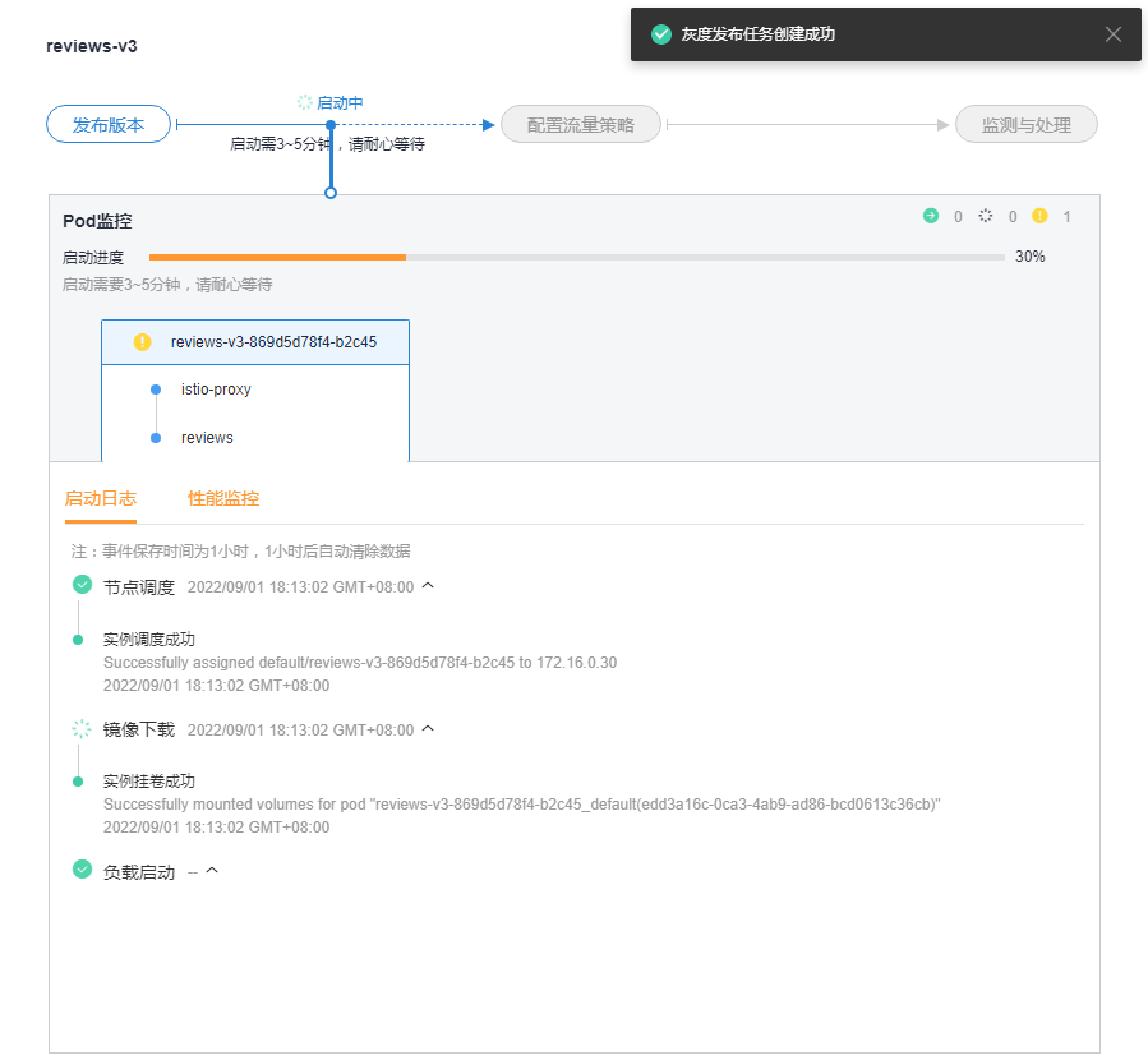
Task: Dismiss the gray release task notification
Action: coord(1113,34)
